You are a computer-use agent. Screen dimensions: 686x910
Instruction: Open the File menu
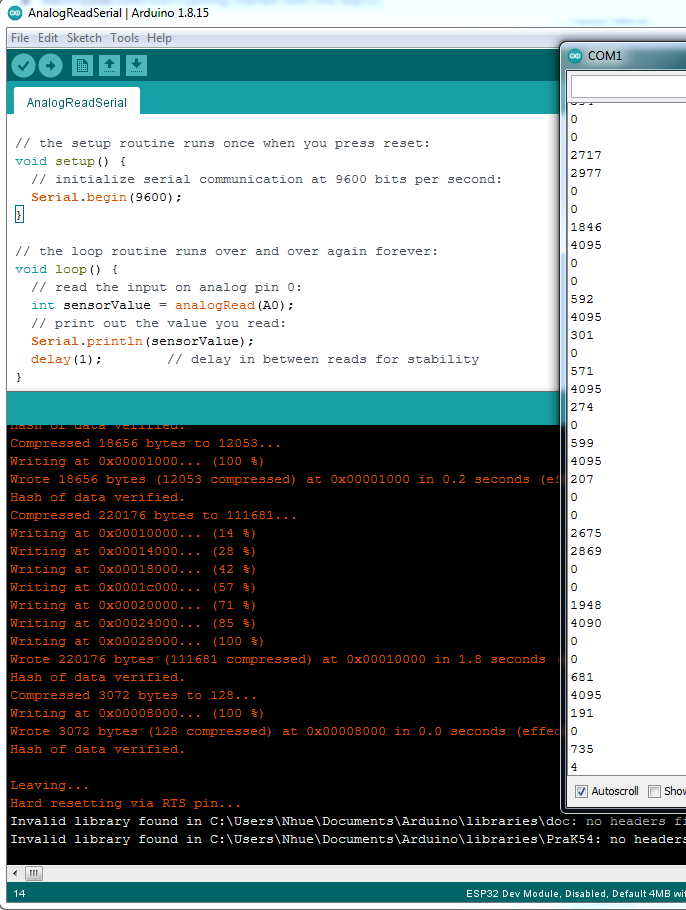pyautogui.click(x=20, y=38)
